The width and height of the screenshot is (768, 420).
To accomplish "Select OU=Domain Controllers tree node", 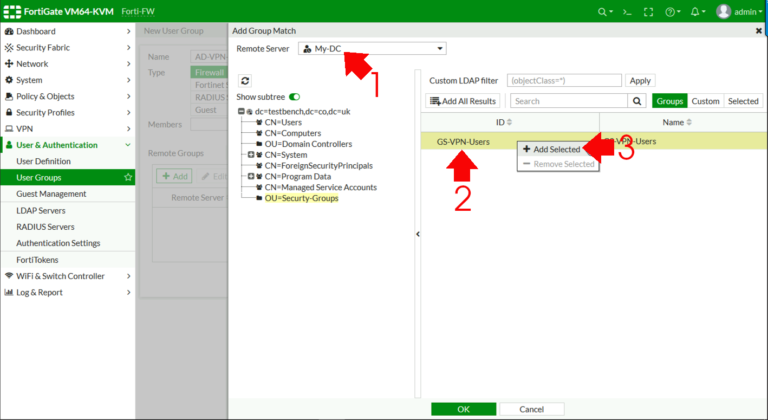I will pyautogui.click(x=308, y=144).
